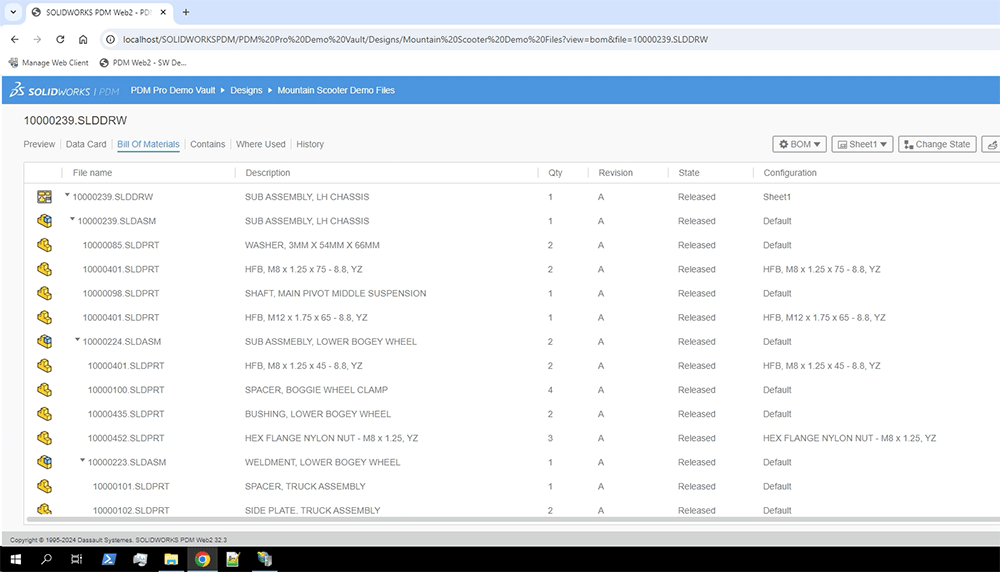Sort by File name column header

tap(92, 173)
